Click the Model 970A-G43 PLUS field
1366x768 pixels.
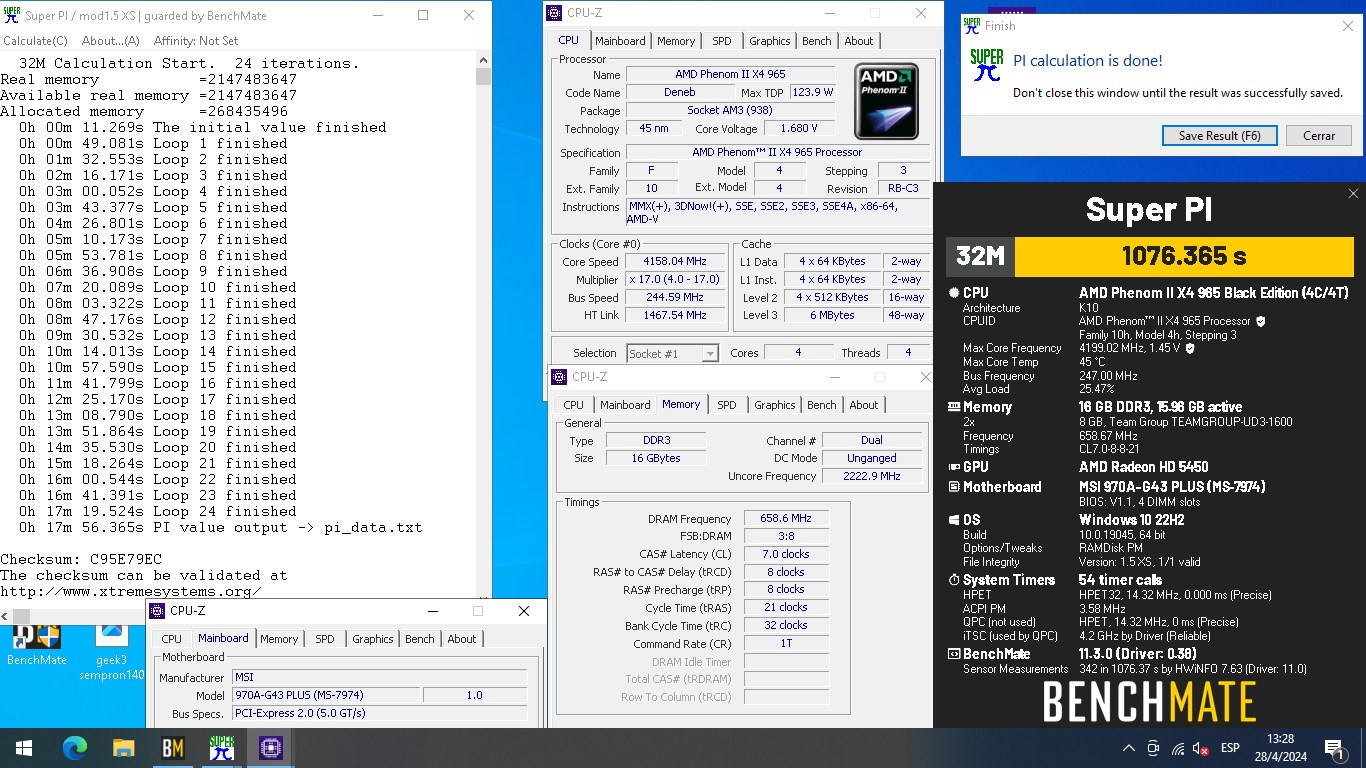click(326, 695)
